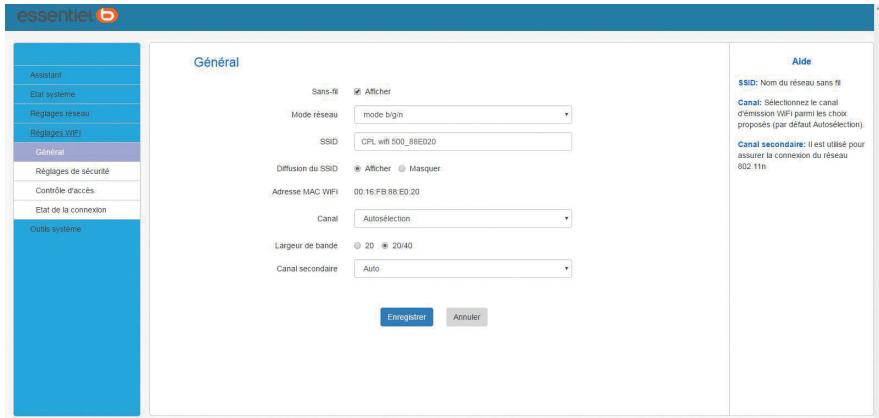This screenshot has width=879, height=418.
Task: Click in the SSID text field
Action: pos(462,141)
